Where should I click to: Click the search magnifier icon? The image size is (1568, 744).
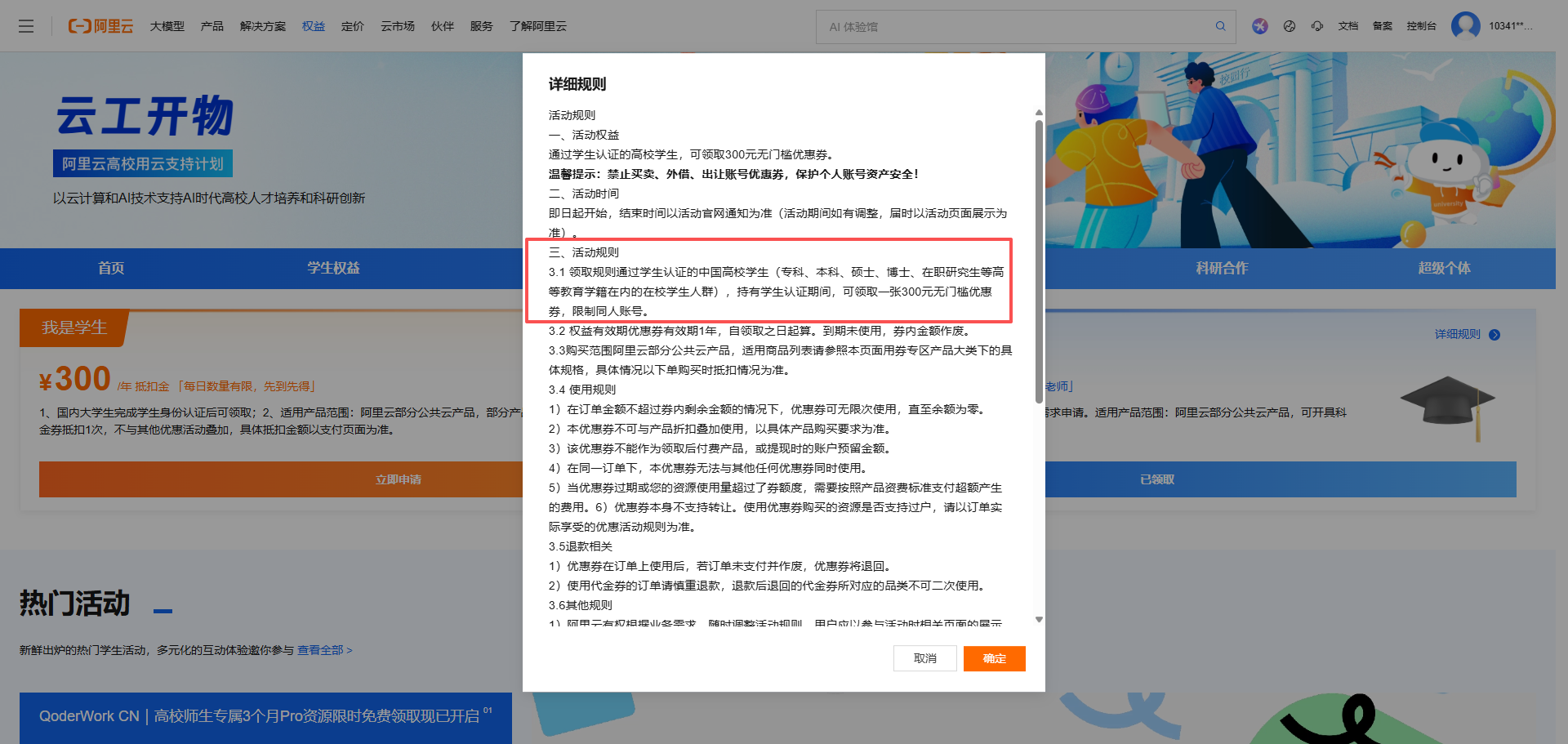pos(1220,26)
